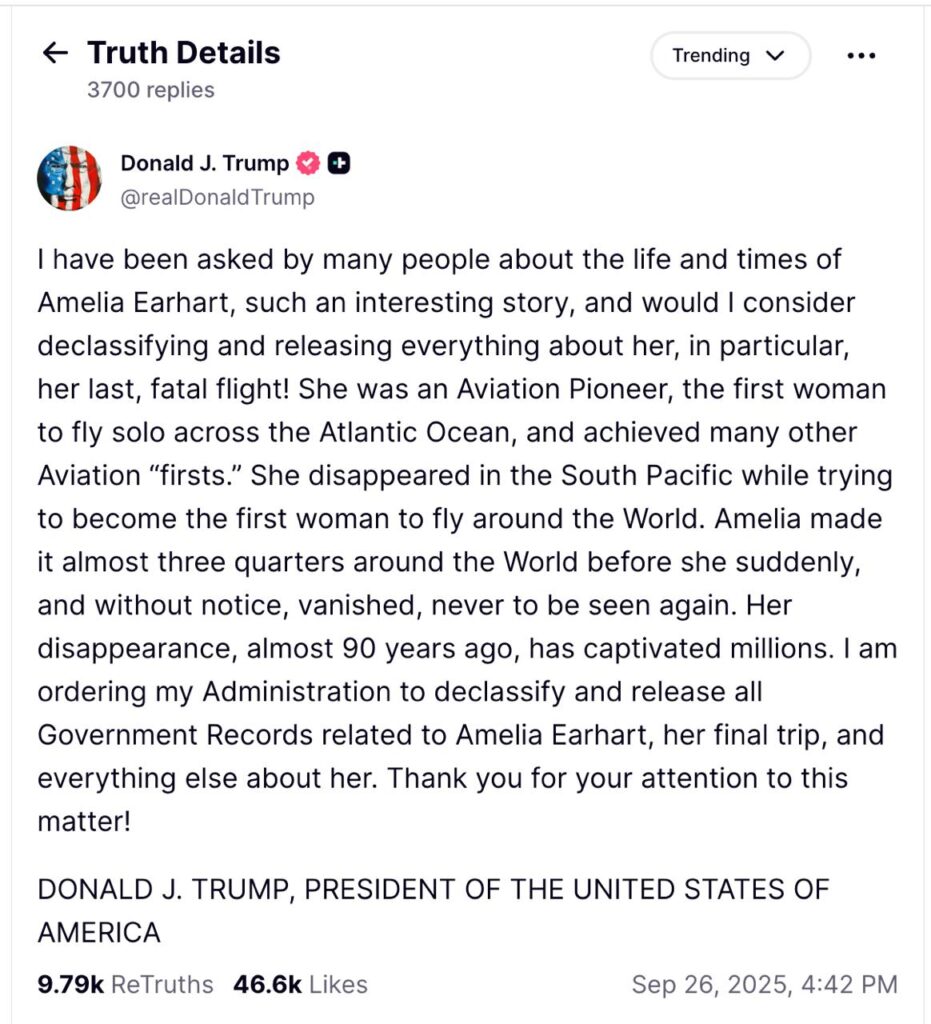Click the chevron arrow inside the Trending pill

point(775,56)
